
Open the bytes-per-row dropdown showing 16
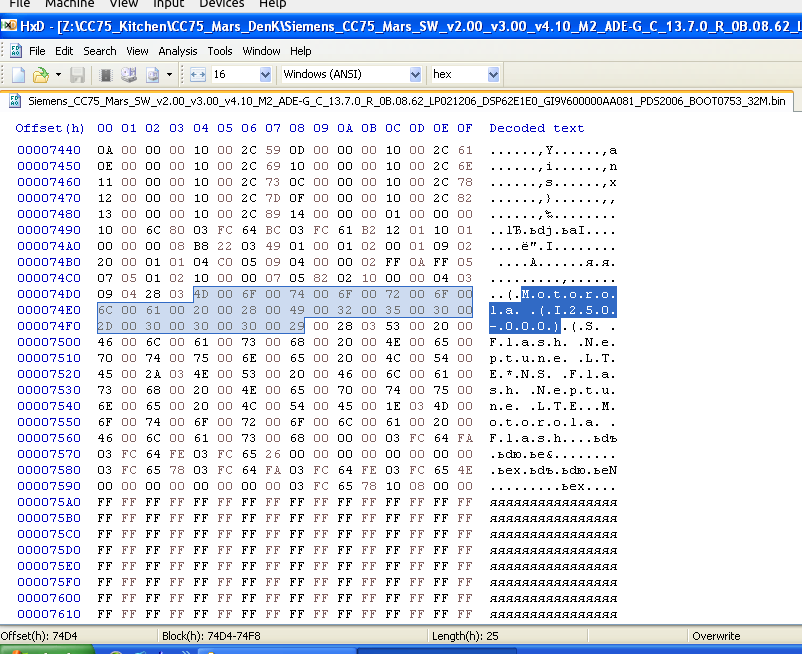pyautogui.click(x=265, y=75)
